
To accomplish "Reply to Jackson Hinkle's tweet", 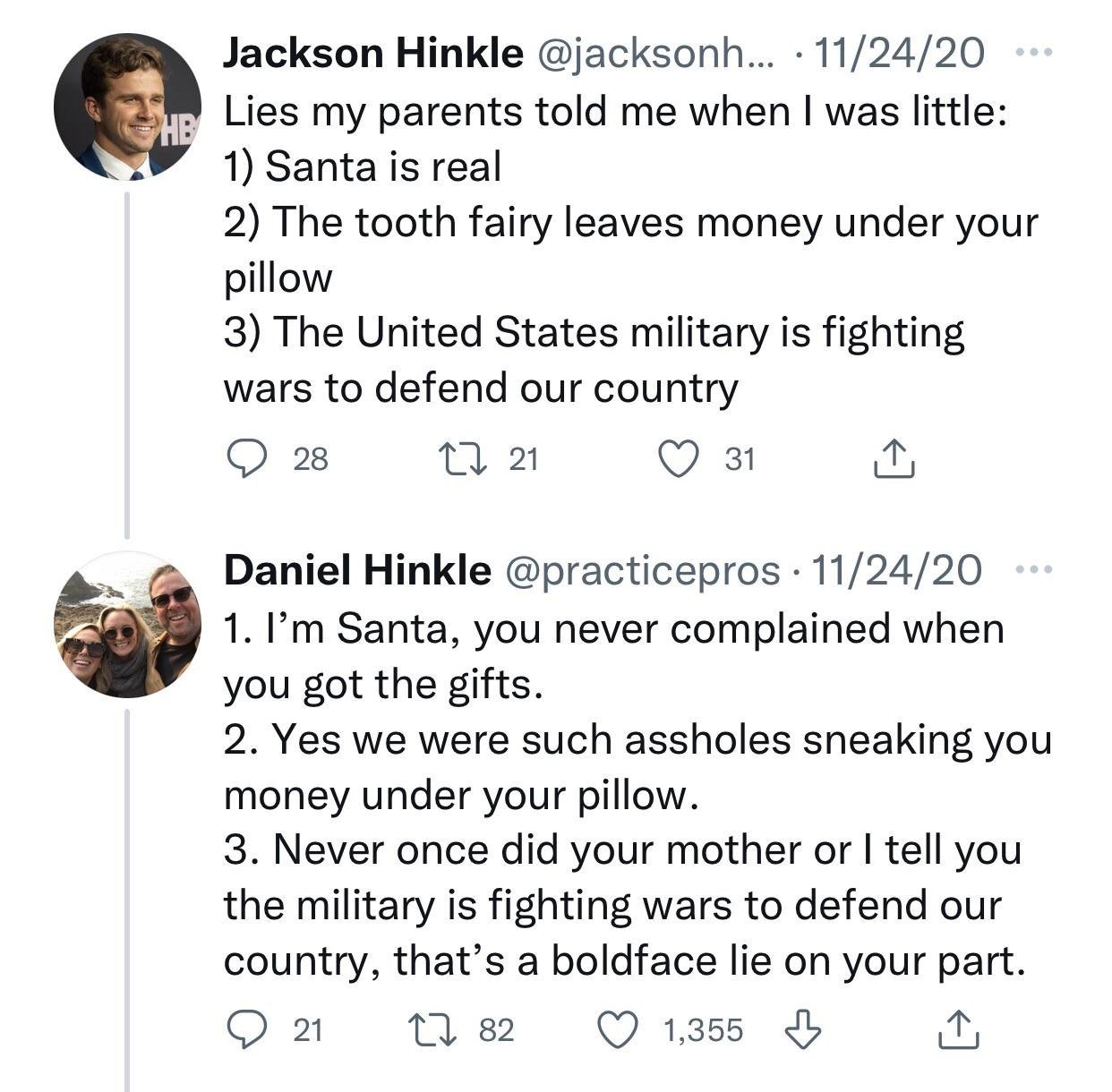I will coord(243,459).
